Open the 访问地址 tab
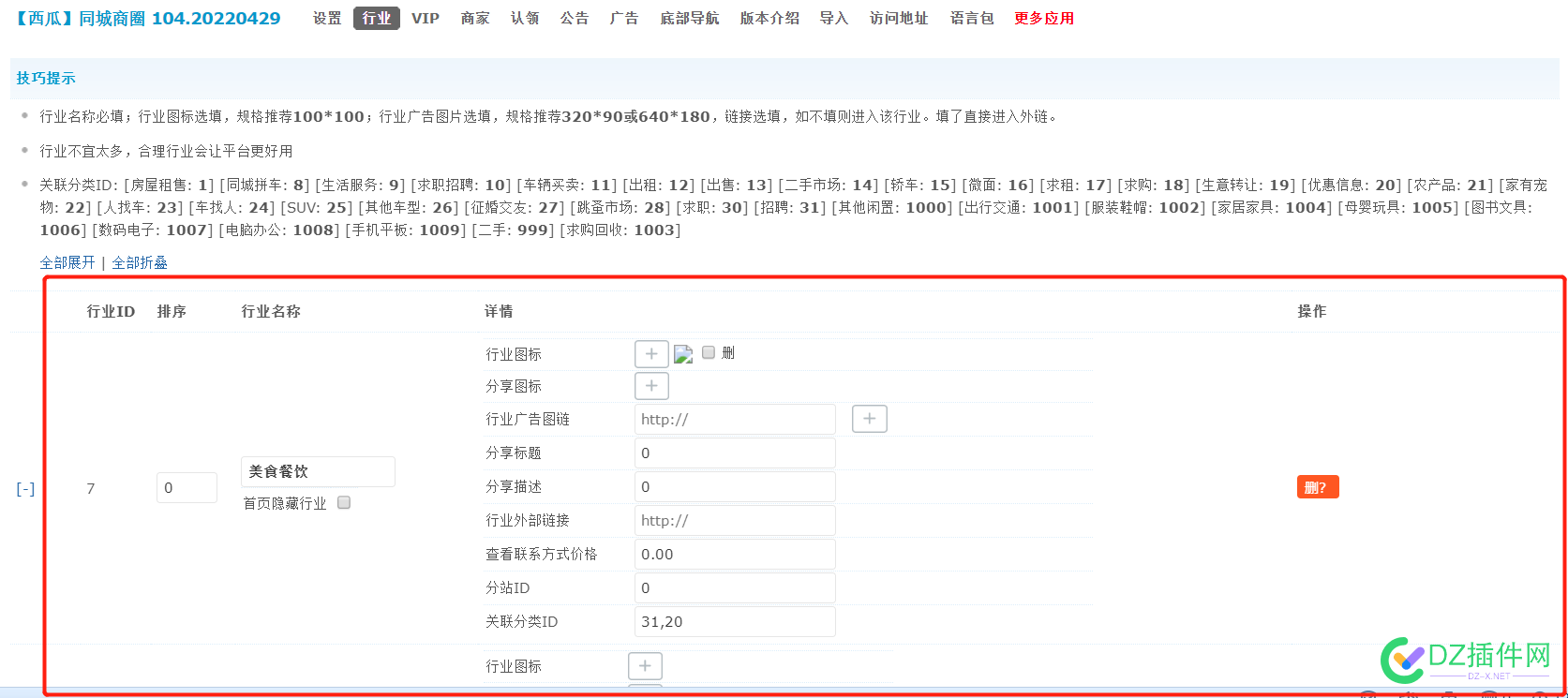 tap(899, 18)
